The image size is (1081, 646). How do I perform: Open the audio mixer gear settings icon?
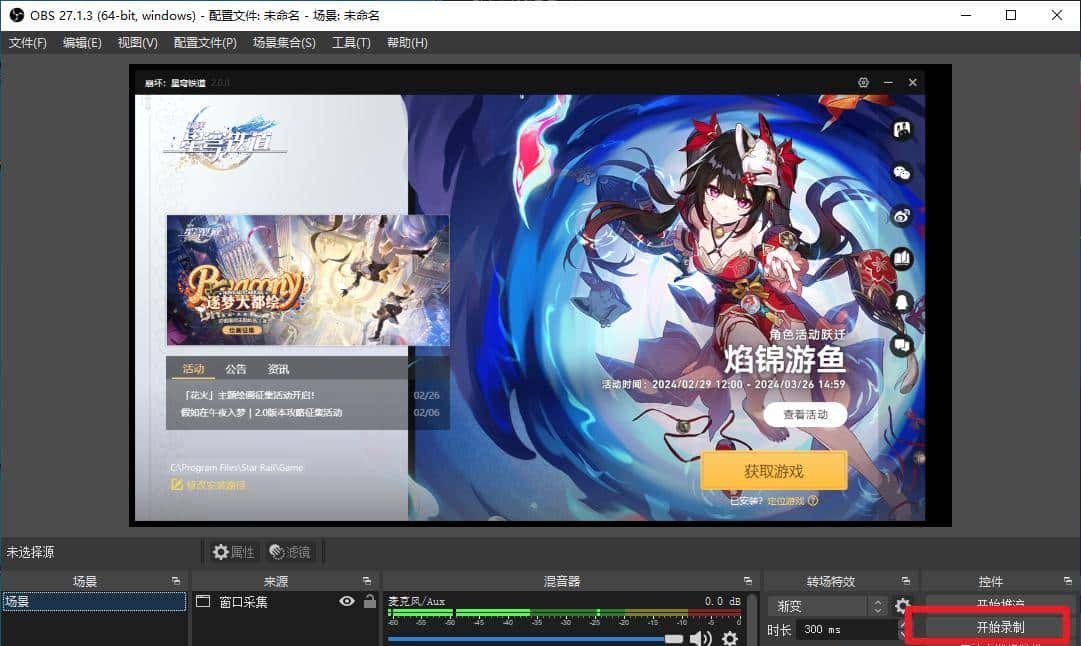(x=730, y=638)
